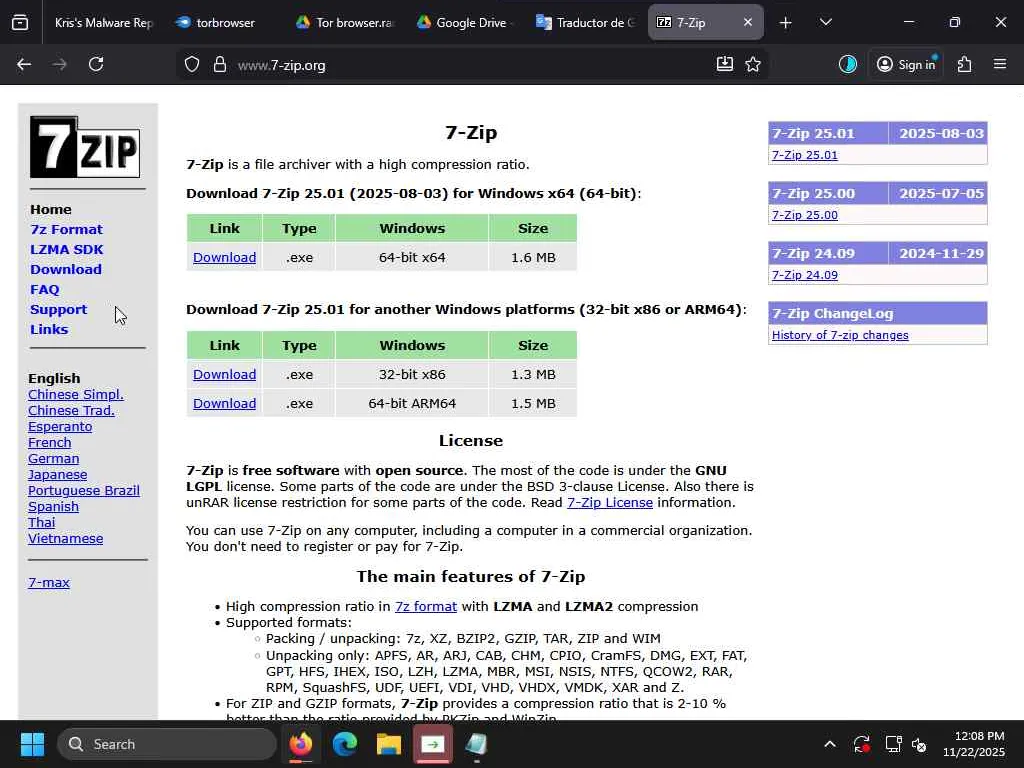Switch language to French
The height and width of the screenshot is (768, 1024).
[50, 442]
